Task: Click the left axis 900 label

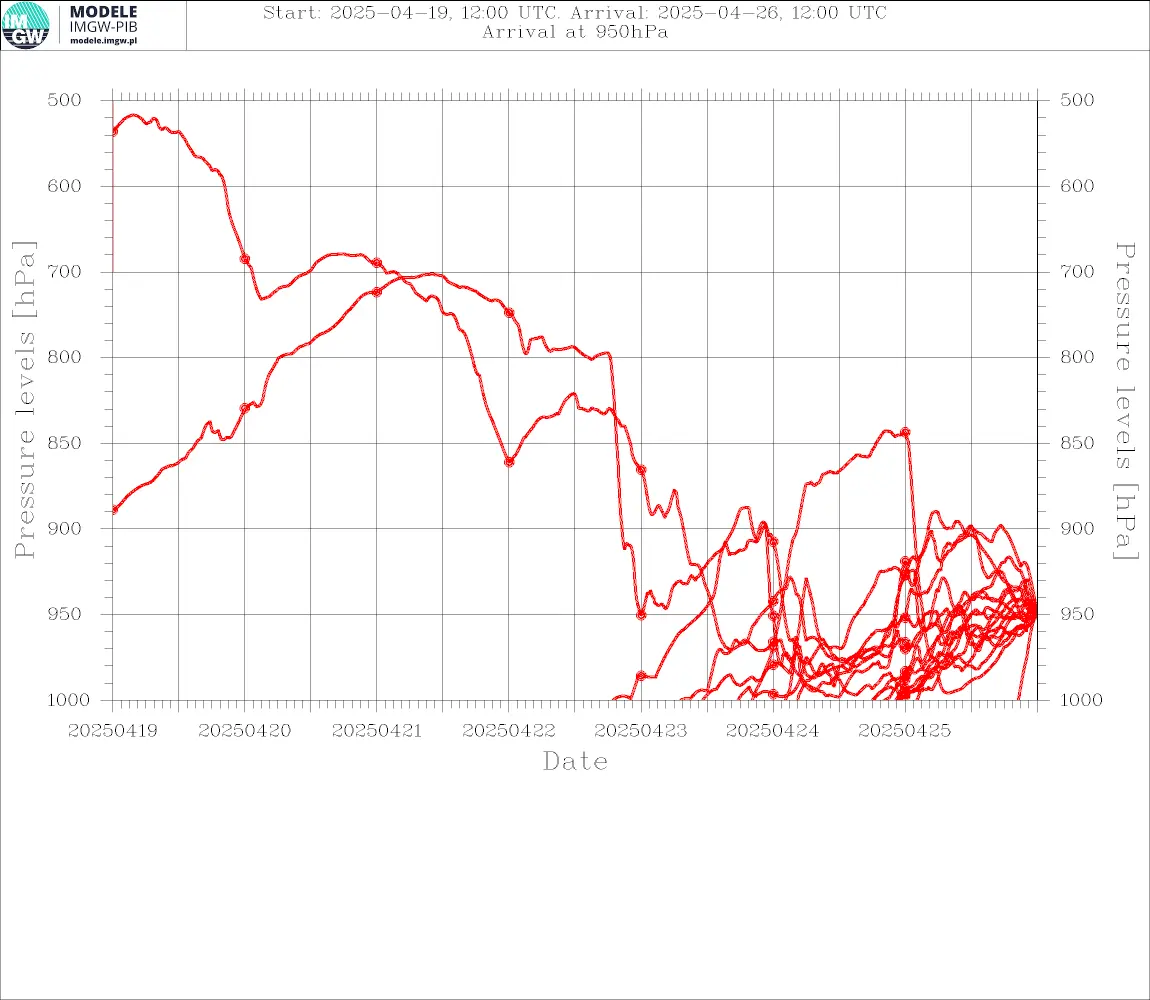Action: pyautogui.click(x=65, y=528)
